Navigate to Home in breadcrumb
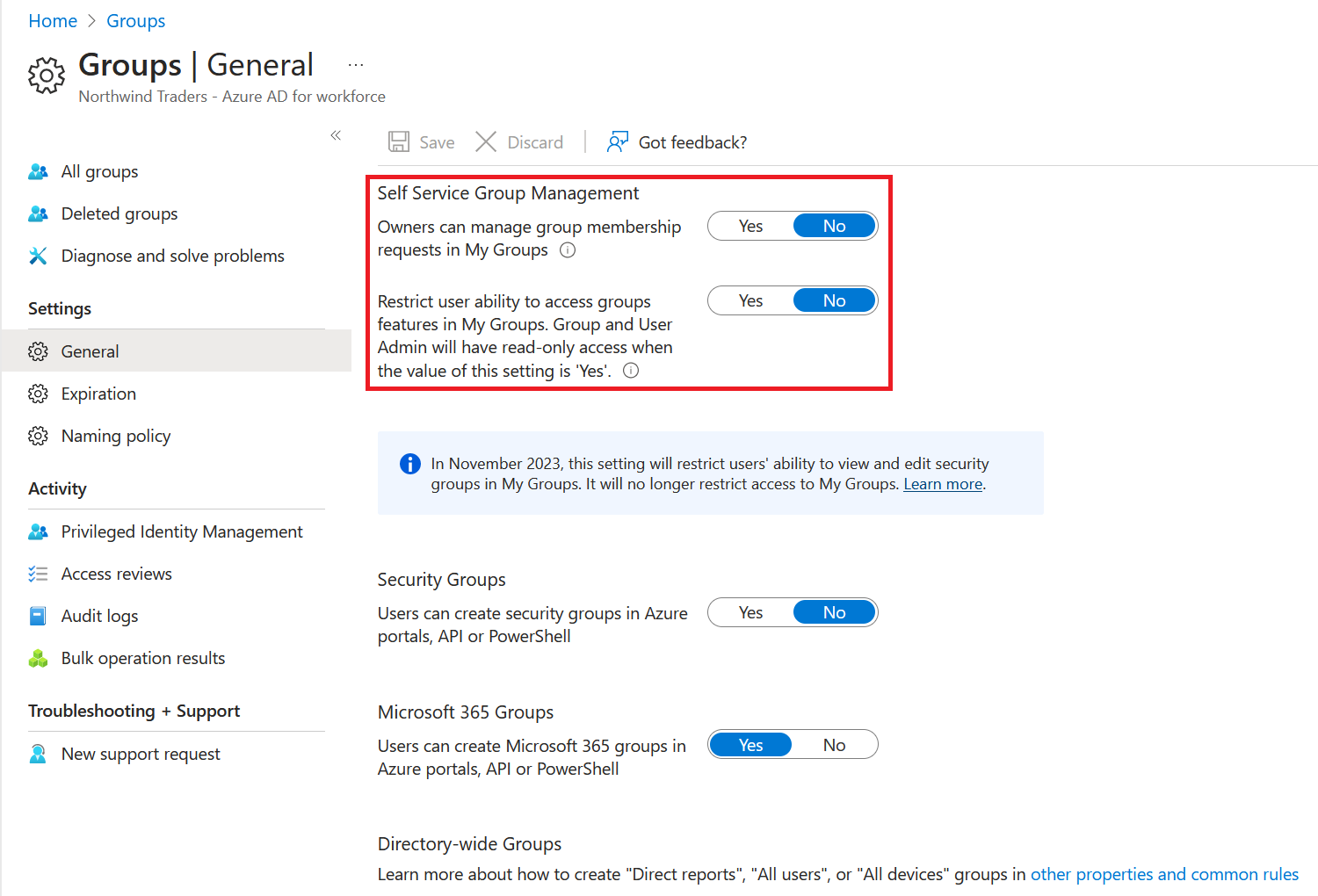This screenshot has width=1318, height=896. click(53, 21)
